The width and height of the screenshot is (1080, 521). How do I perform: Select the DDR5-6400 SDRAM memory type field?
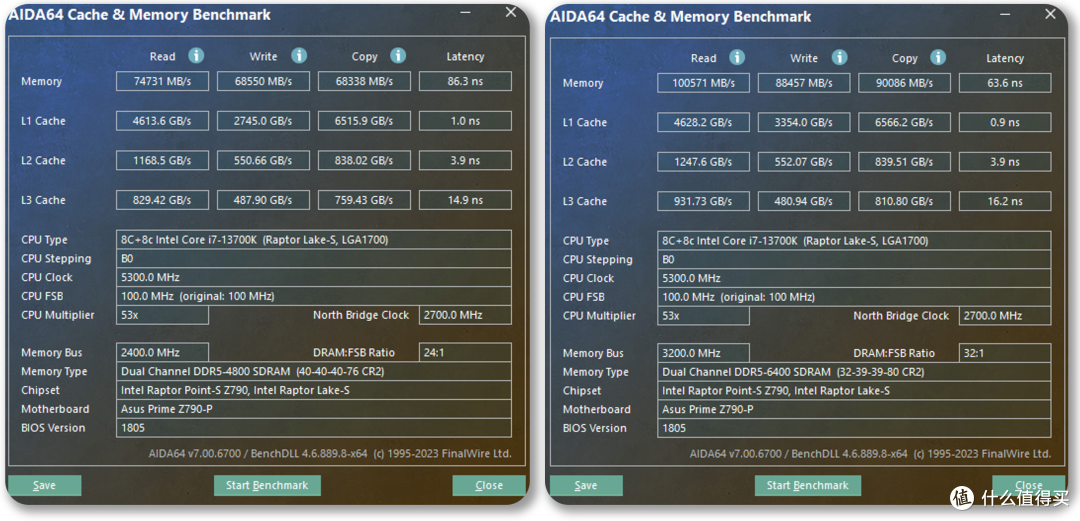coord(854,371)
